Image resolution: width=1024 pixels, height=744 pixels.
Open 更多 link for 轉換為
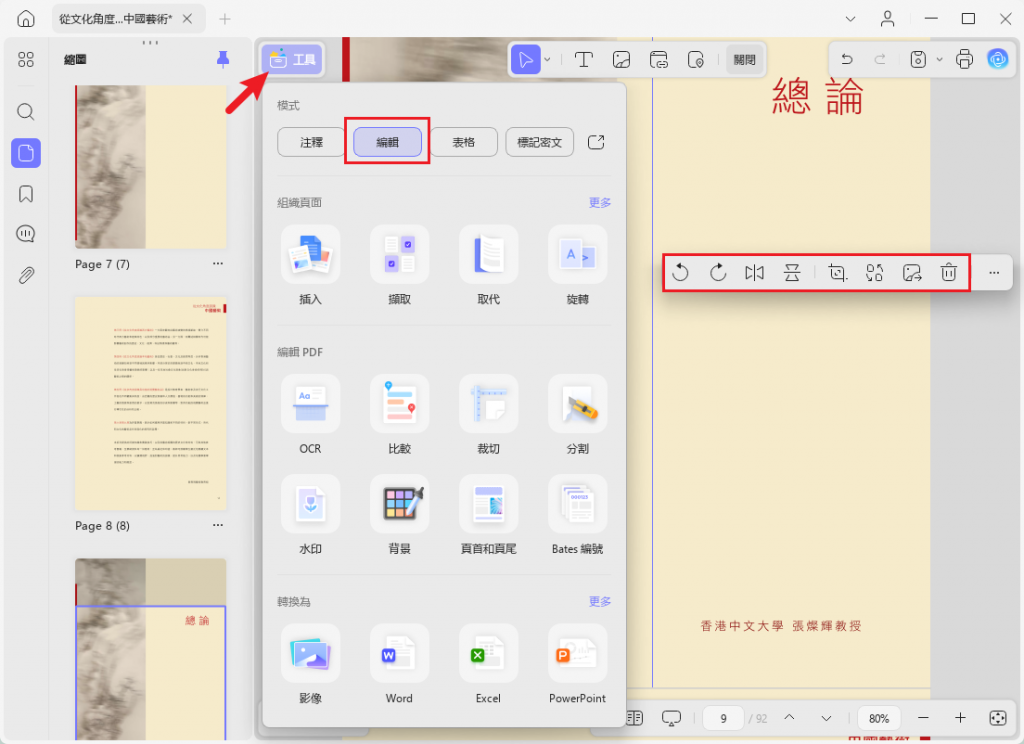(600, 601)
